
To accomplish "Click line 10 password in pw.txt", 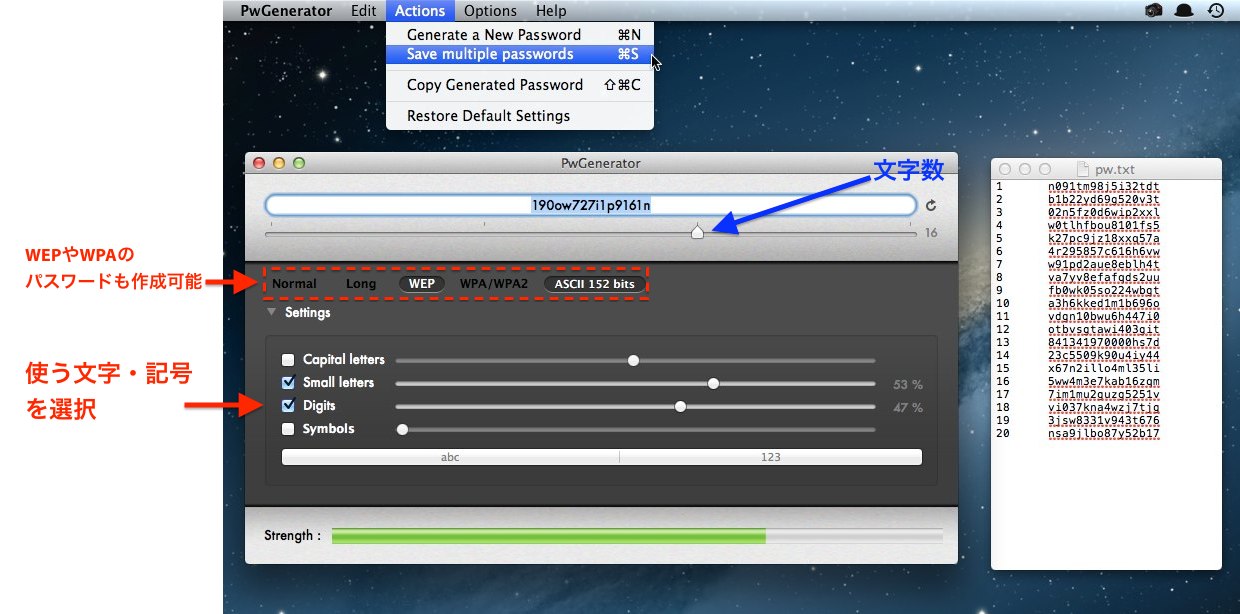I will (1104, 304).
